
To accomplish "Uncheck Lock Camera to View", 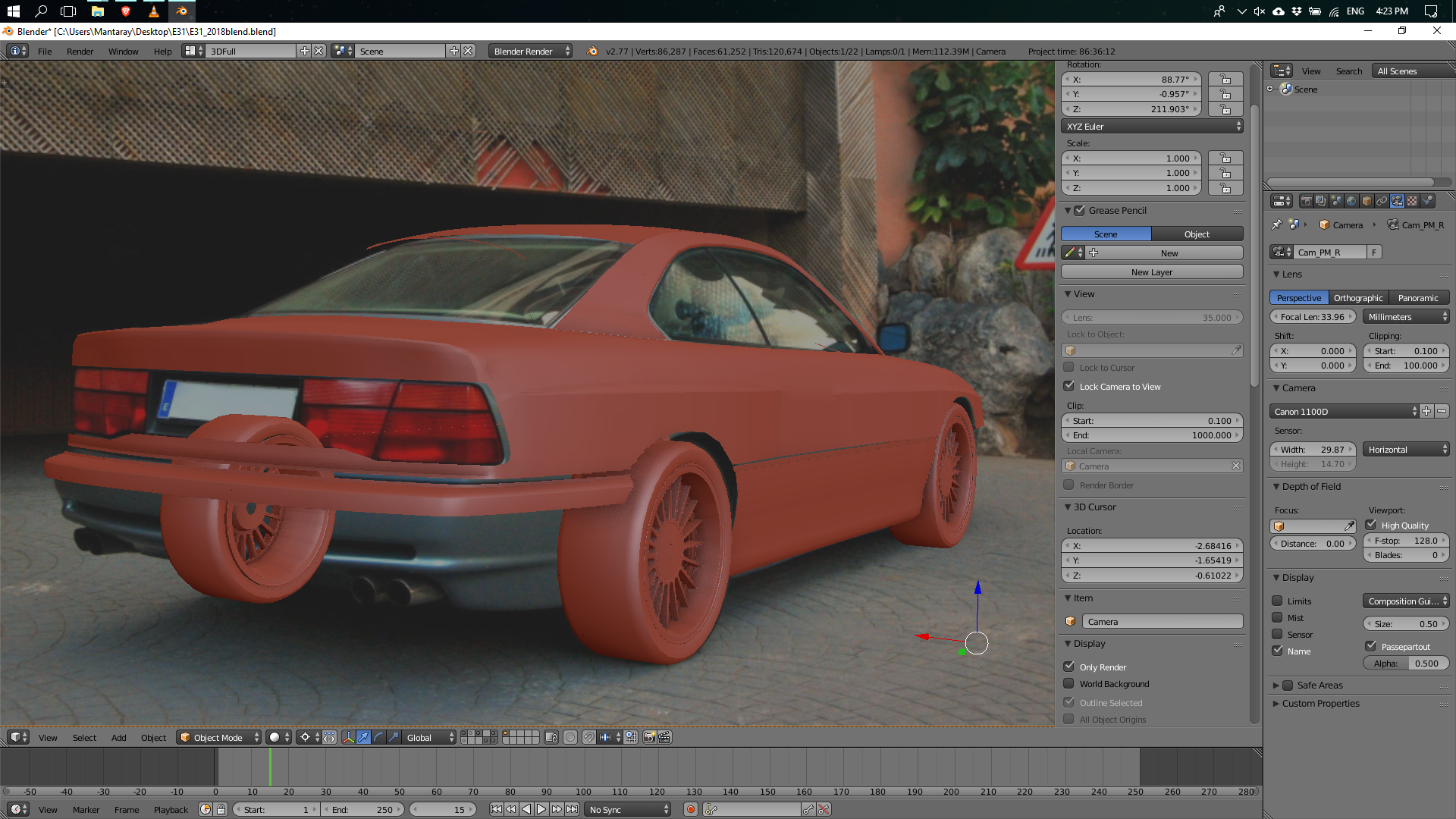I will pyautogui.click(x=1069, y=386).
